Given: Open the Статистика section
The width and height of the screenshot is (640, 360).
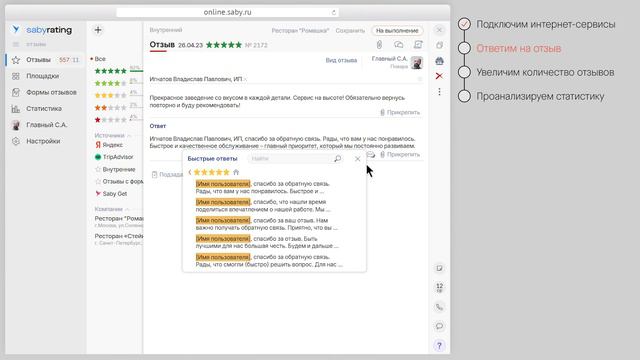Looking at the screenshot, I should [44, 109].
